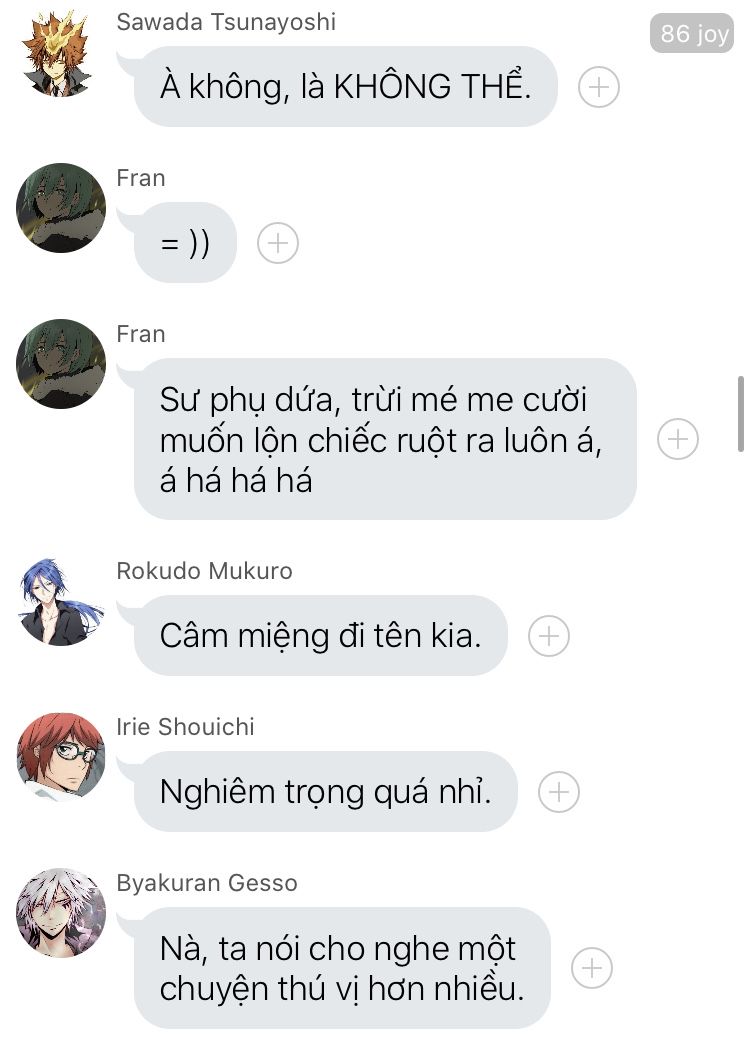Select the "Sawada Tsunayoshi" sender name
Image resolution: width=750 pixels, height=1043 pixels.
click(x=226, y=22)
